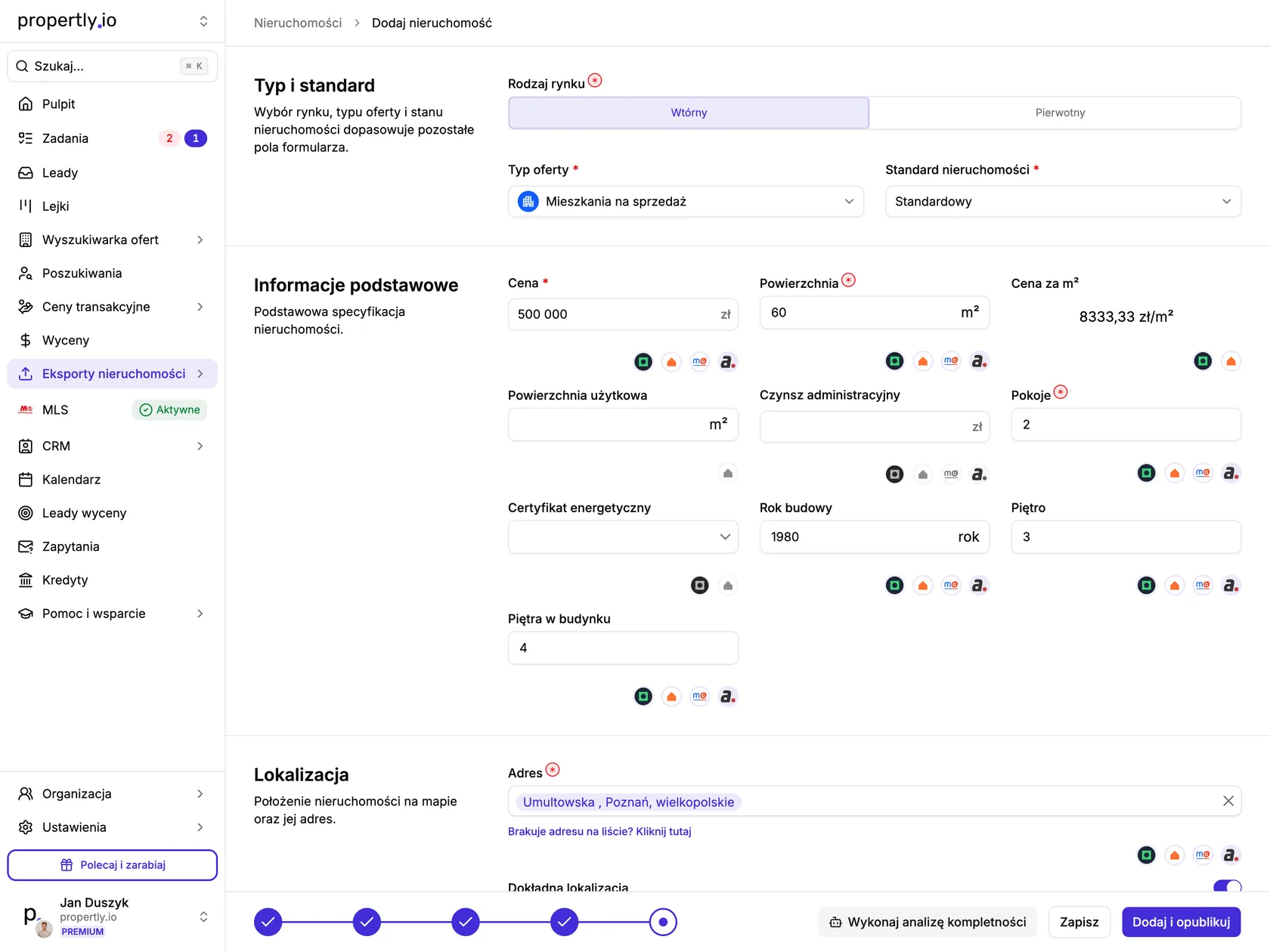The image size is (1270, 952).
Task: Open Eksporty nieruchomości menu item
Action: click(x=112, y=374)
